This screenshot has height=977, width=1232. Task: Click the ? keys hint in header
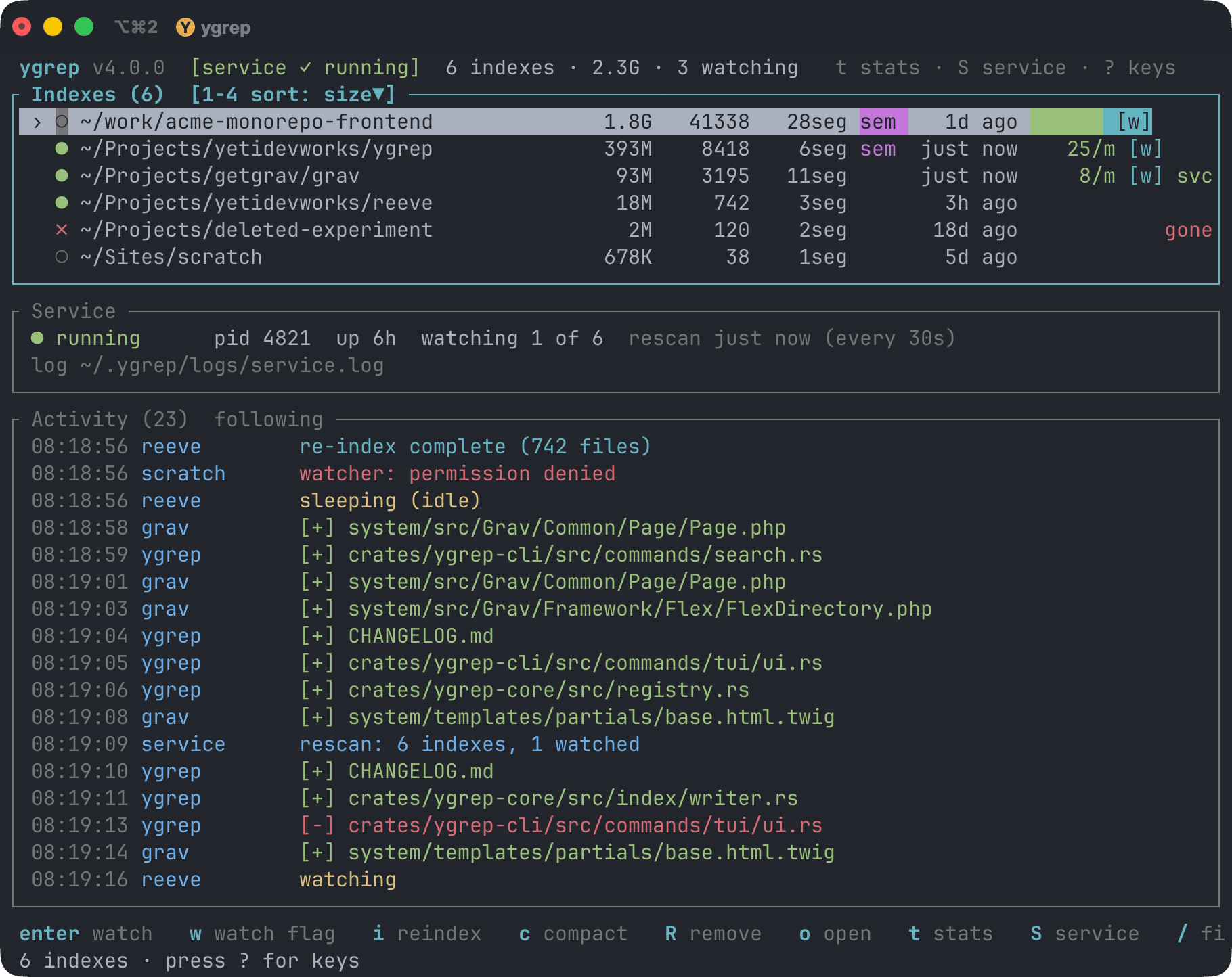(1140, 68)
